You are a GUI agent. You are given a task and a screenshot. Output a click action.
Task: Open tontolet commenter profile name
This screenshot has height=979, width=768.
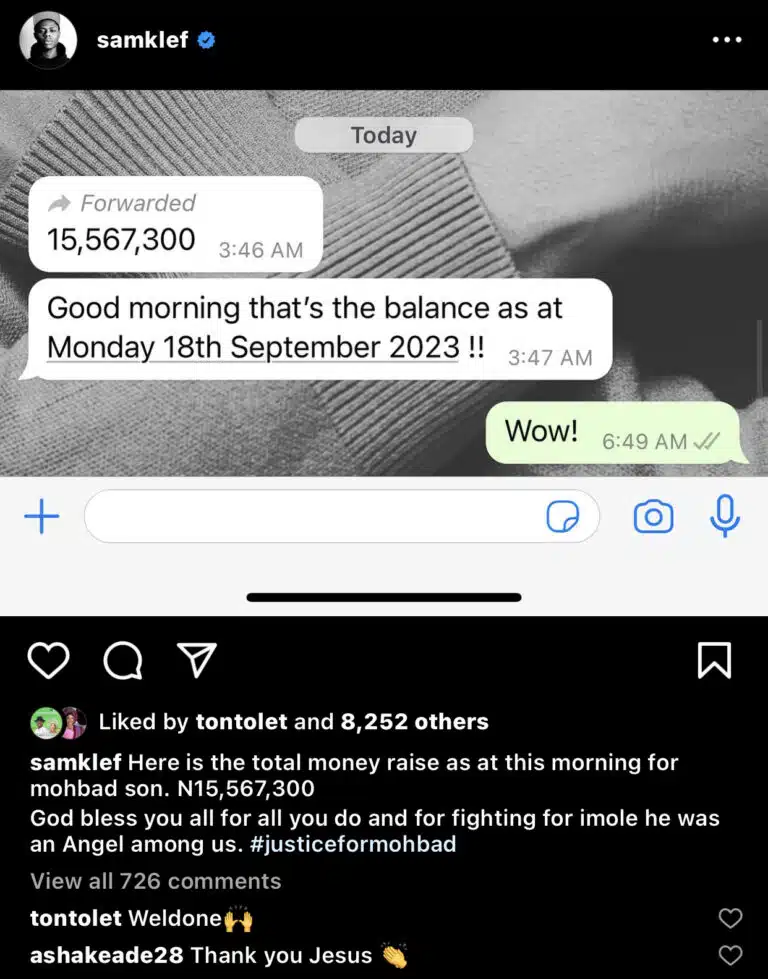click(x=76, y=918)
